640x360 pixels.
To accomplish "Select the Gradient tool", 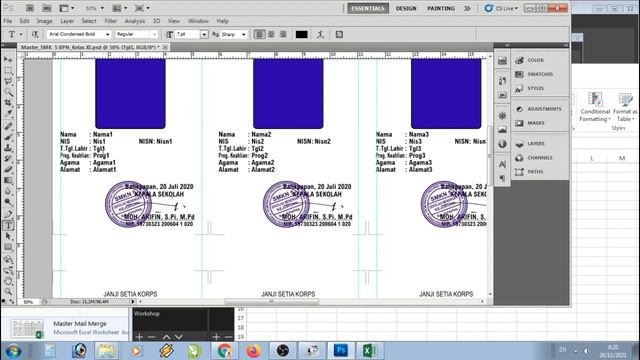I will point(8,180).
